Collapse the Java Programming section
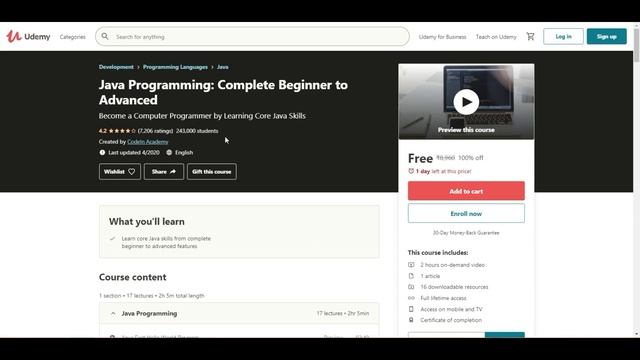The width and height of the screenshot is (640, 360). coord(239,313)
